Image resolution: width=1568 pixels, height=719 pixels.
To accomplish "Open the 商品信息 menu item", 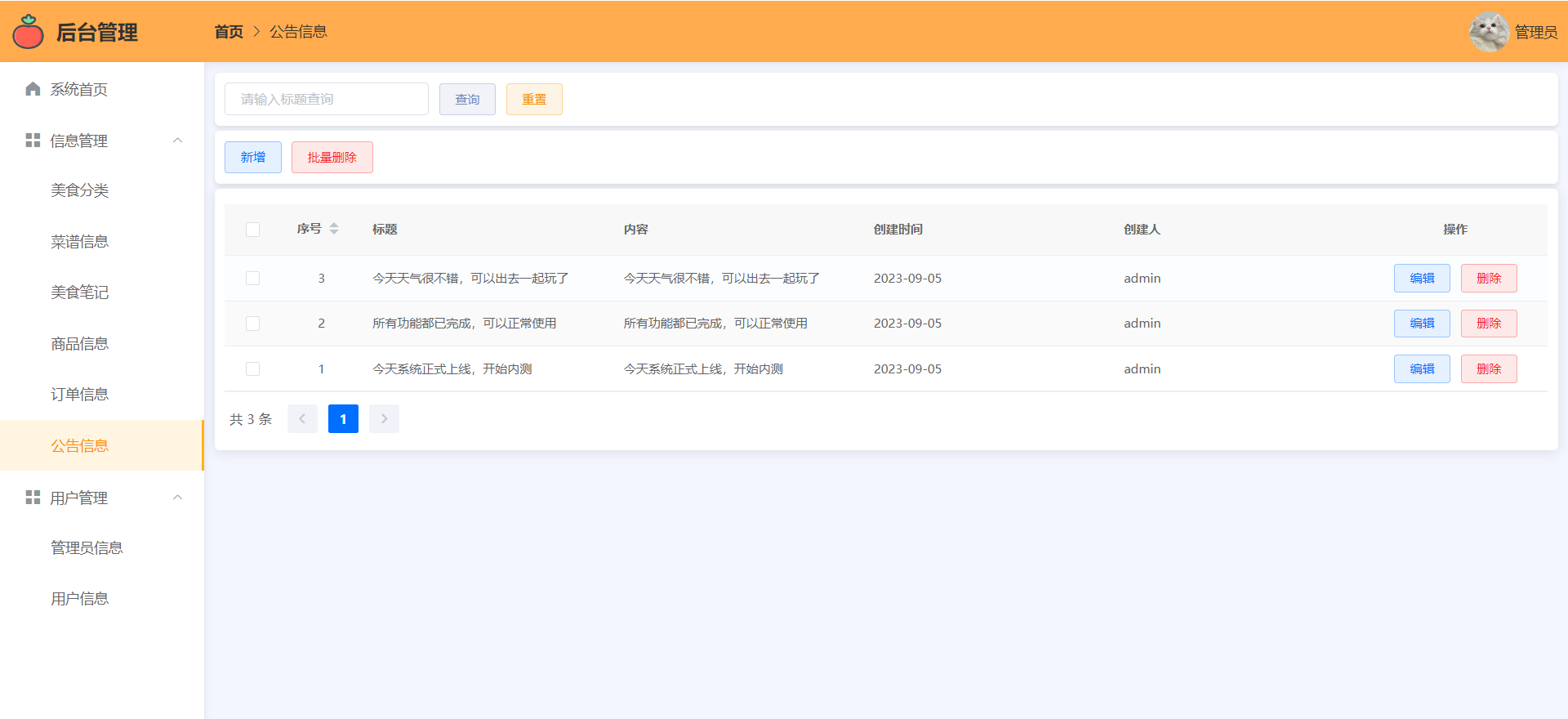I will (102, 344).
